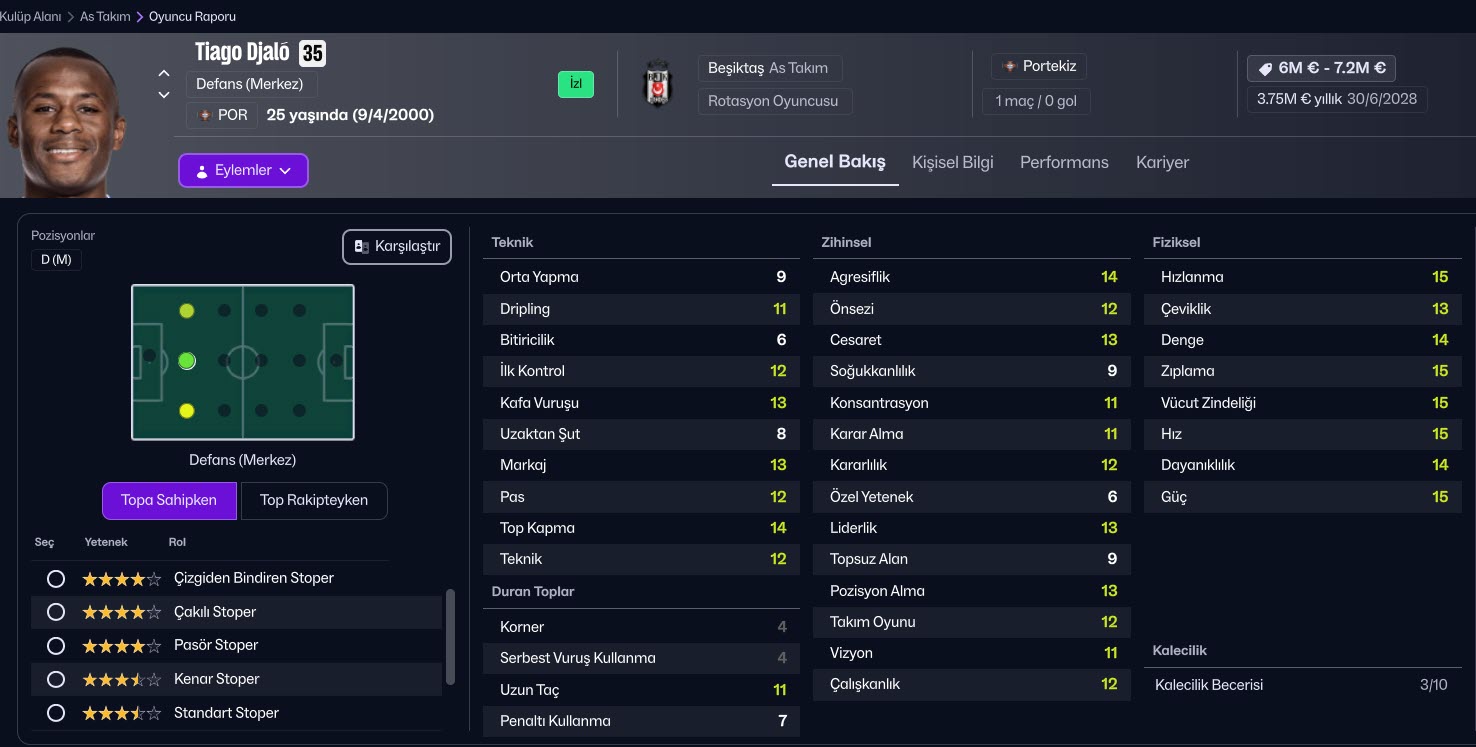Select the Çizgiden Bindiren Stoper role radio

tap(56, 578)
